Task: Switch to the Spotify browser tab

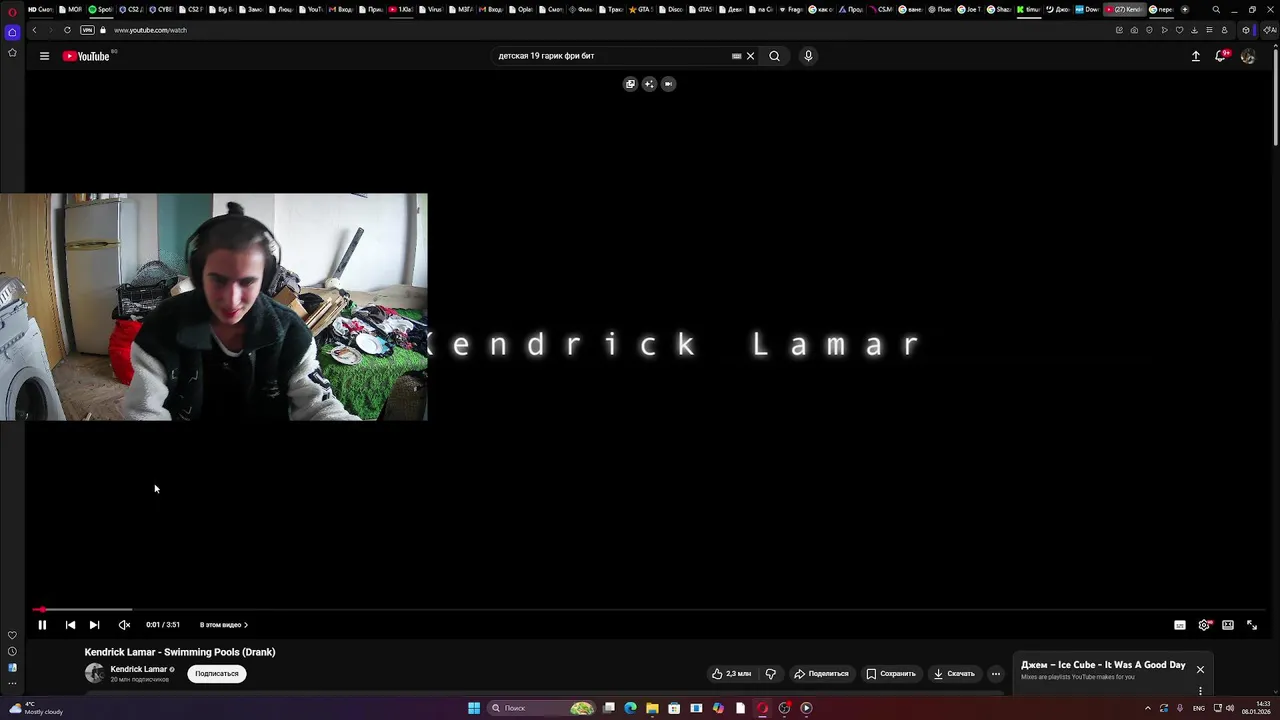Action: (100, 9)
